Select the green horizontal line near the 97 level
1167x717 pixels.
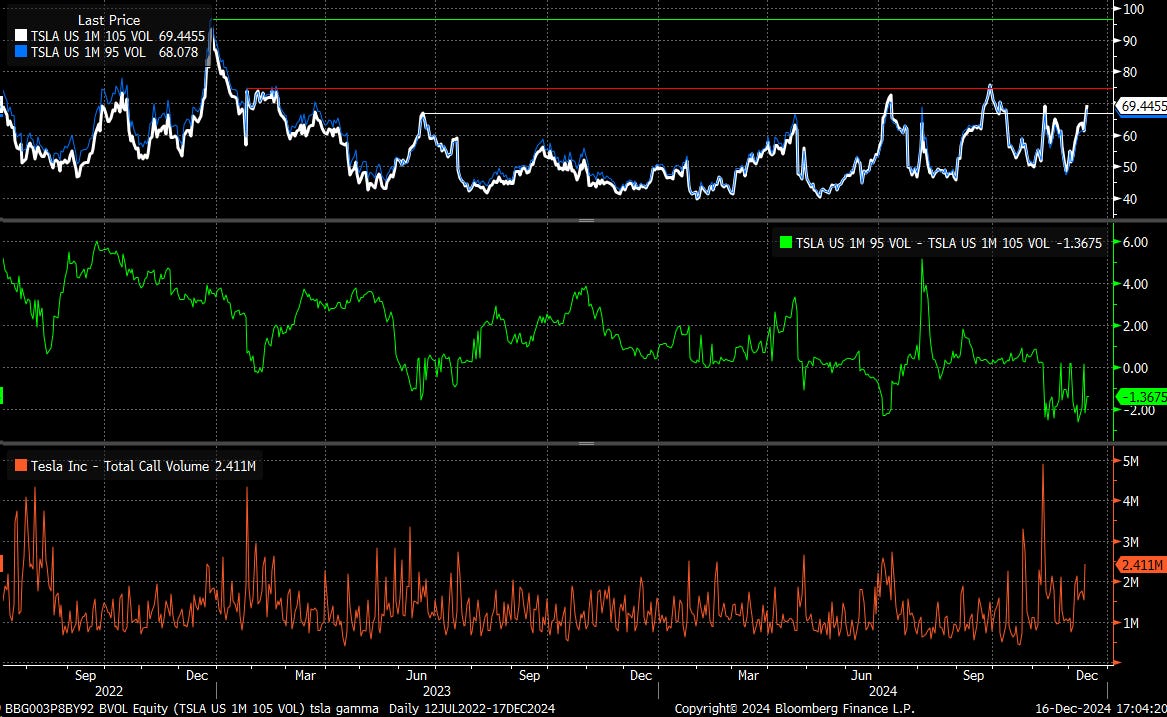662,19
